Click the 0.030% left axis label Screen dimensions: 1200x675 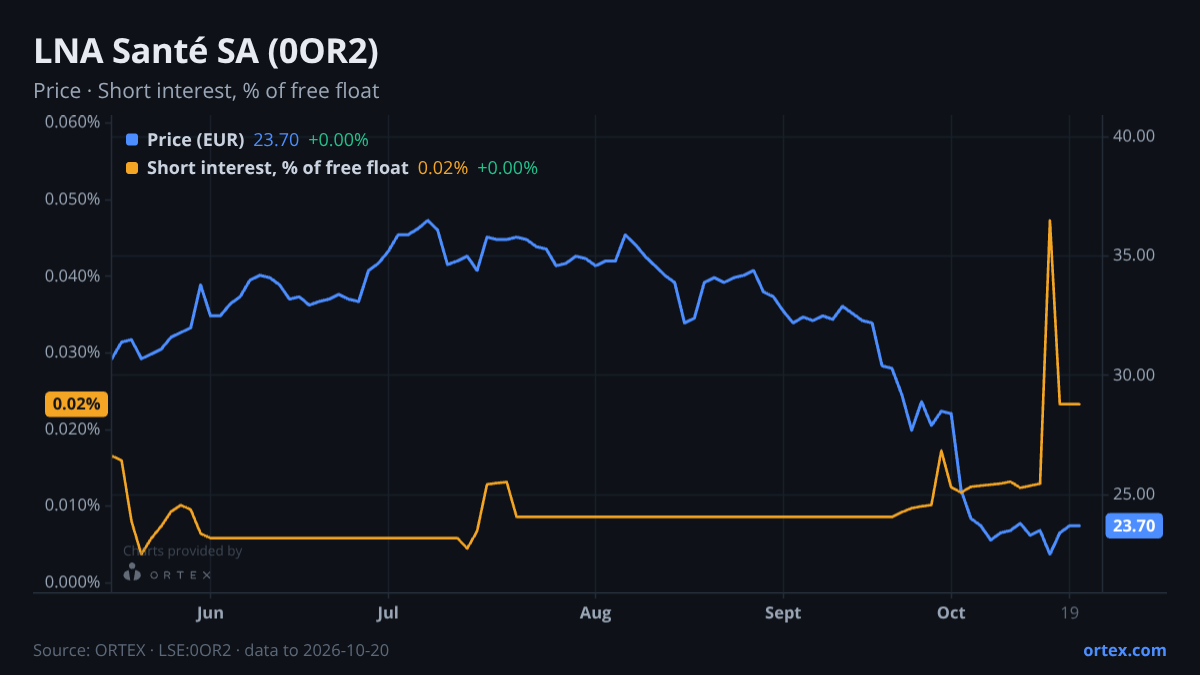tap(73, 352)
